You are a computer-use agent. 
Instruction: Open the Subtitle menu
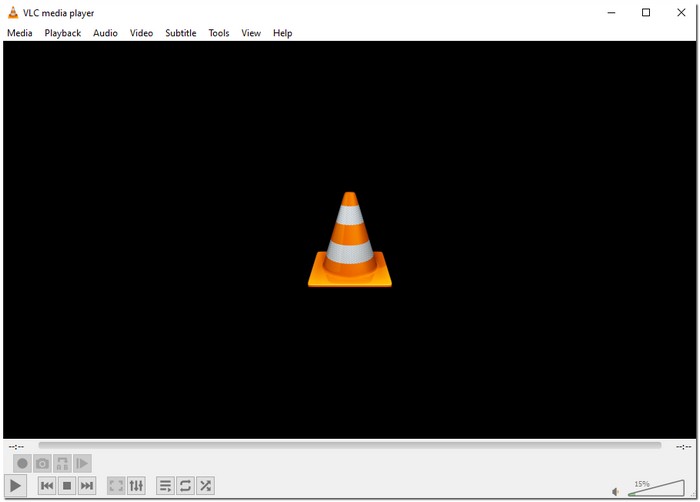[x=181, y=33]
